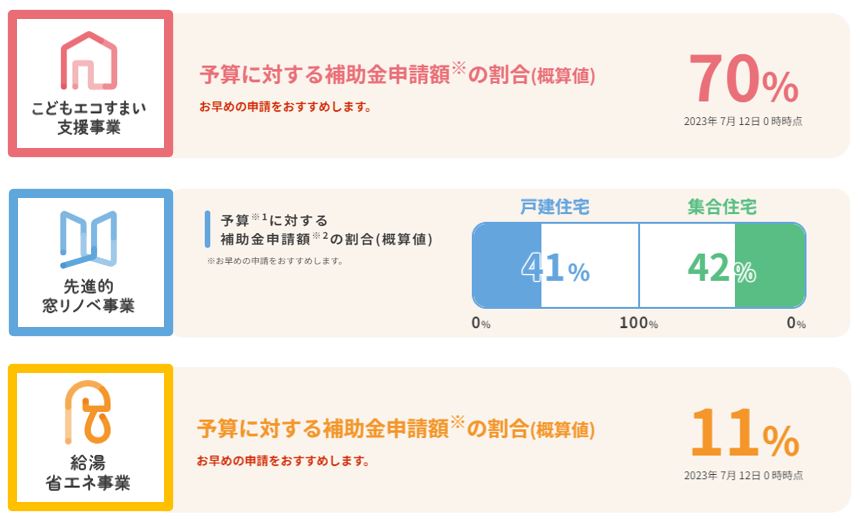Screen dimensions: 860x523
Task: Open 給湯省エネ事業 card label
Action: coord(89,473)
